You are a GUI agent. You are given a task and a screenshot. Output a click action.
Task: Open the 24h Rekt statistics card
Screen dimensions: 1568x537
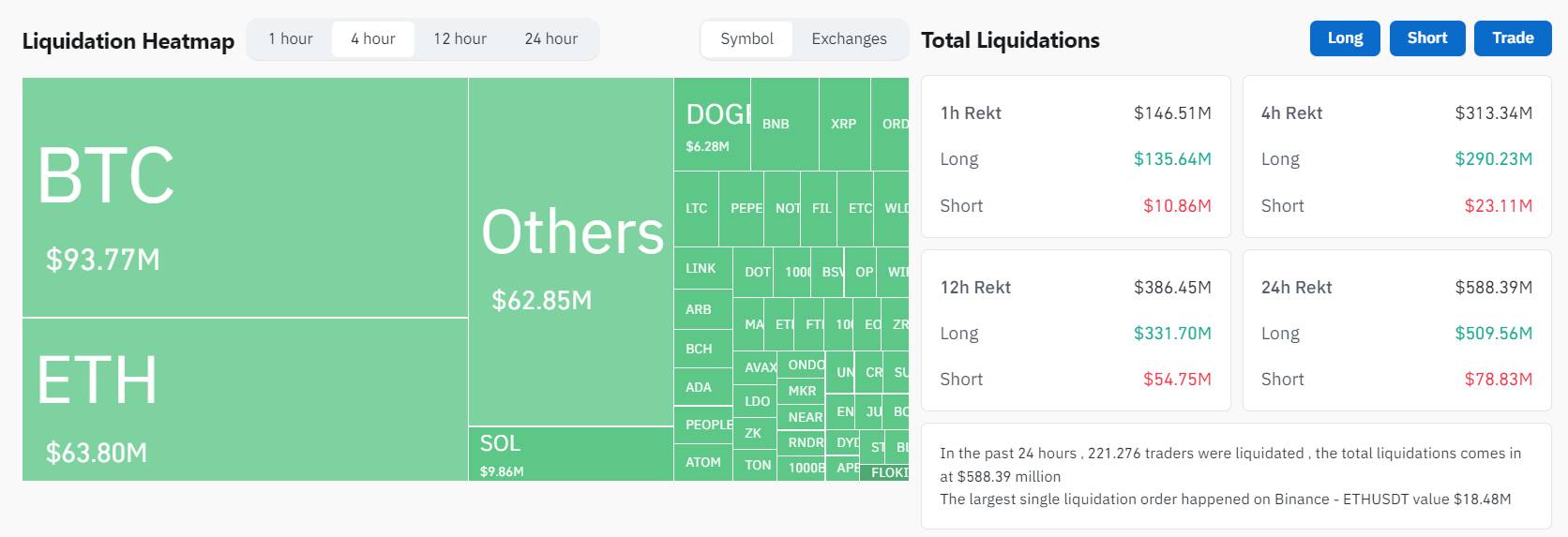click(x=1396, y=330)
